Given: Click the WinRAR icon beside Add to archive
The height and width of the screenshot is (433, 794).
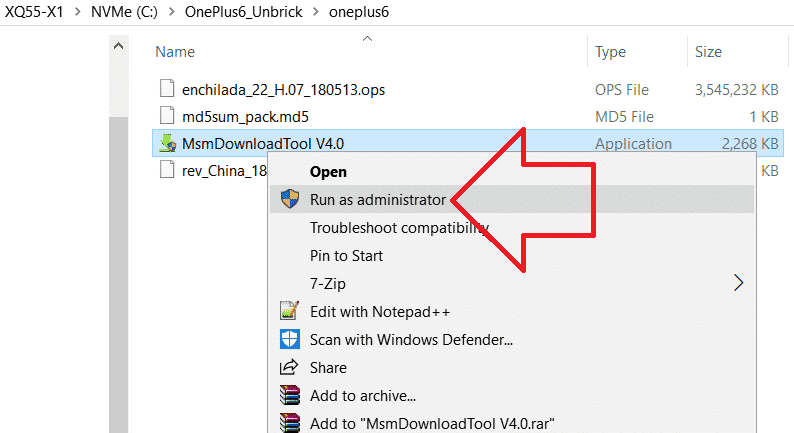Looking at the screenshot, I should (290, 395).
